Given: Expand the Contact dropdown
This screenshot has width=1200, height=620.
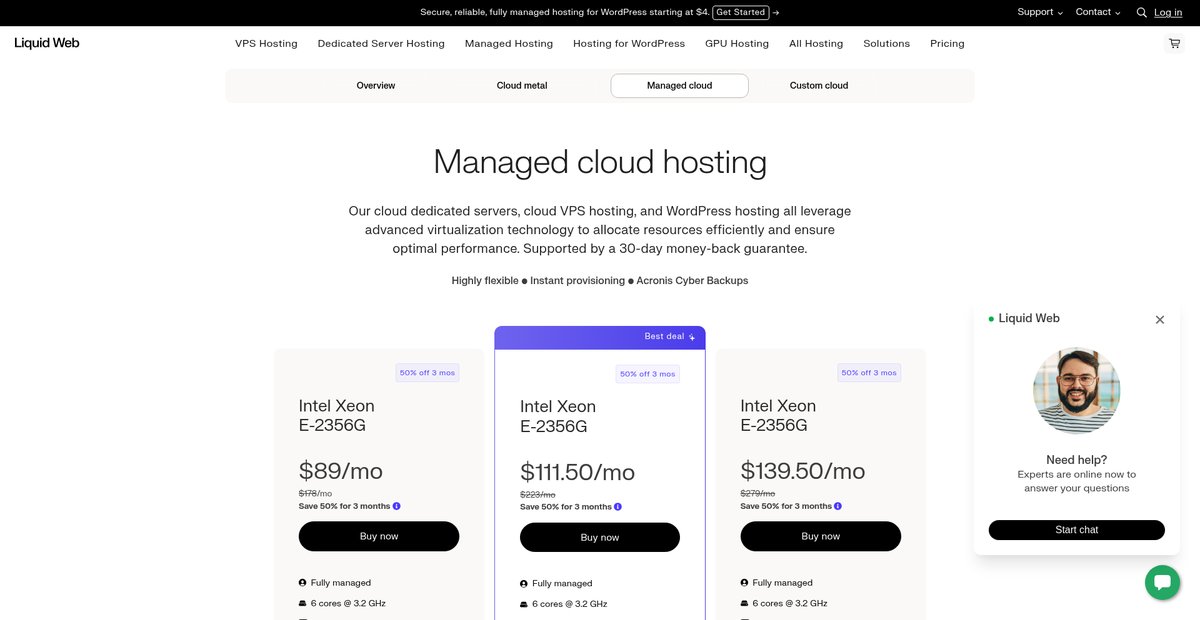Looking at the screenshot, I should pyautogui.click(x=1098, y=12).
